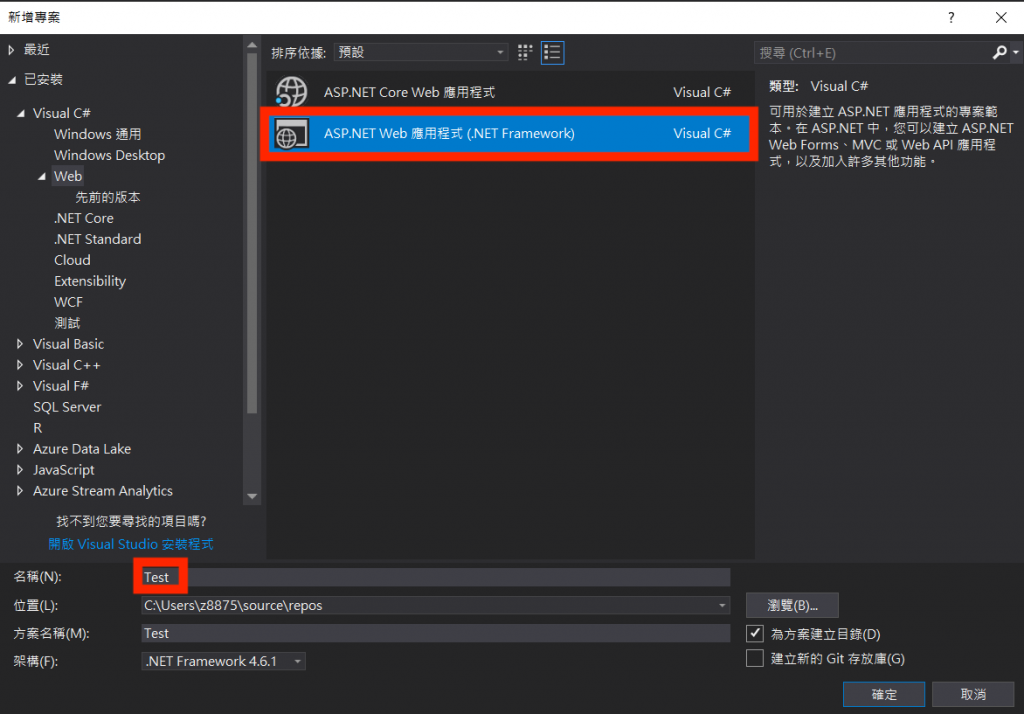
Task: Enable create new Git repository checkbox
Action: 754,658
